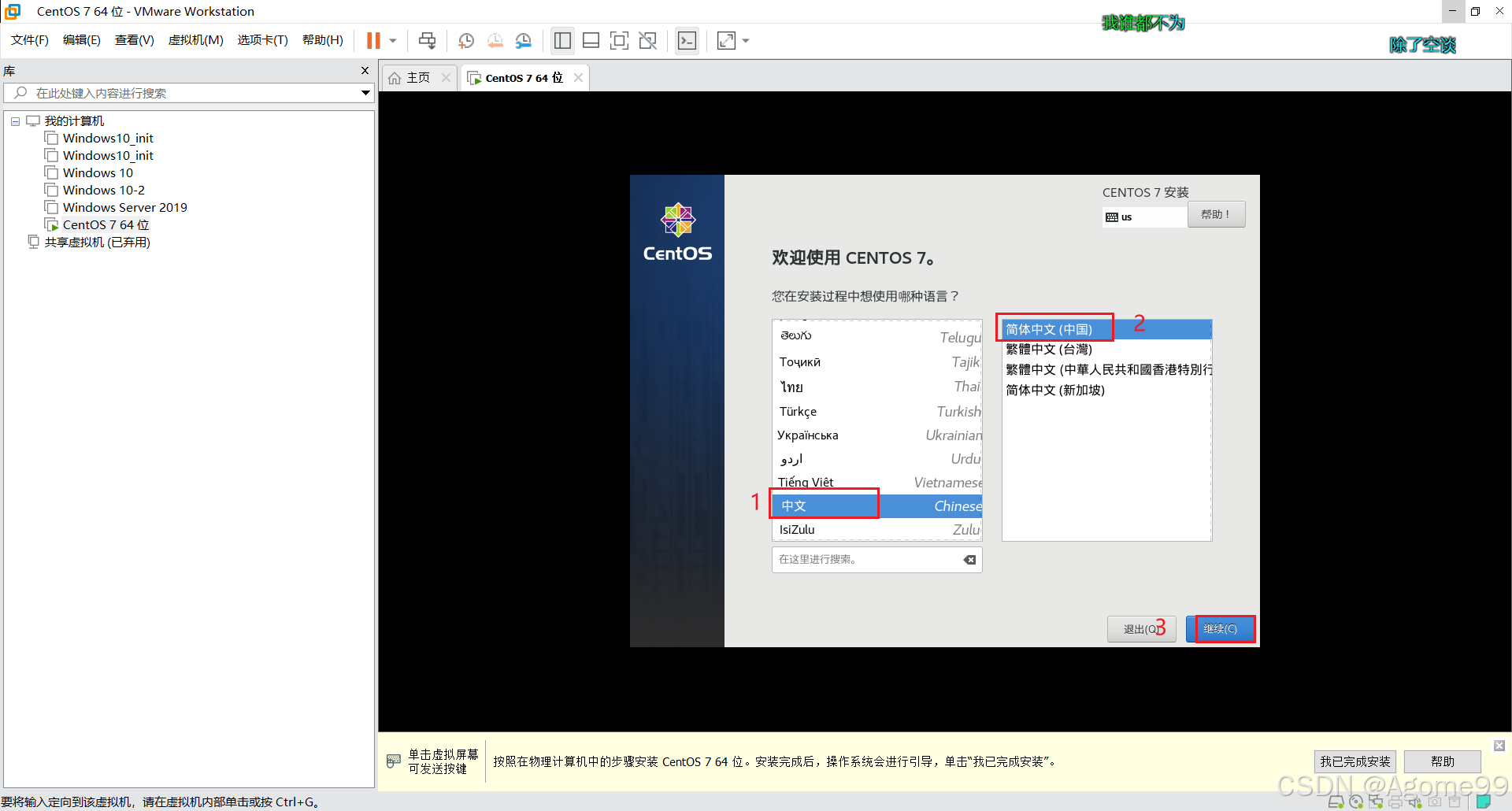
Task: Suspend the virtual machine with the pause icon
Action: point(372,40)
